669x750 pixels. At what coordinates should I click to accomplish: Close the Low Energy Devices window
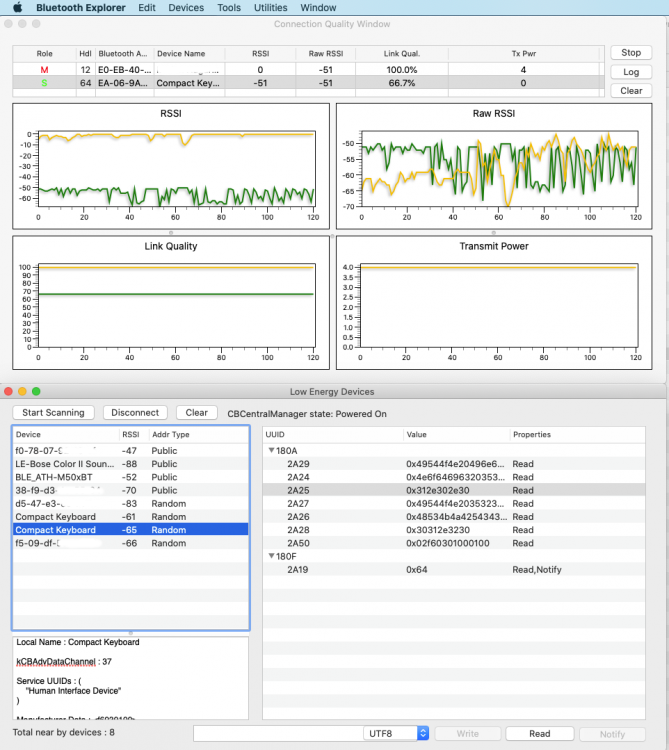(x=9, y=391)
